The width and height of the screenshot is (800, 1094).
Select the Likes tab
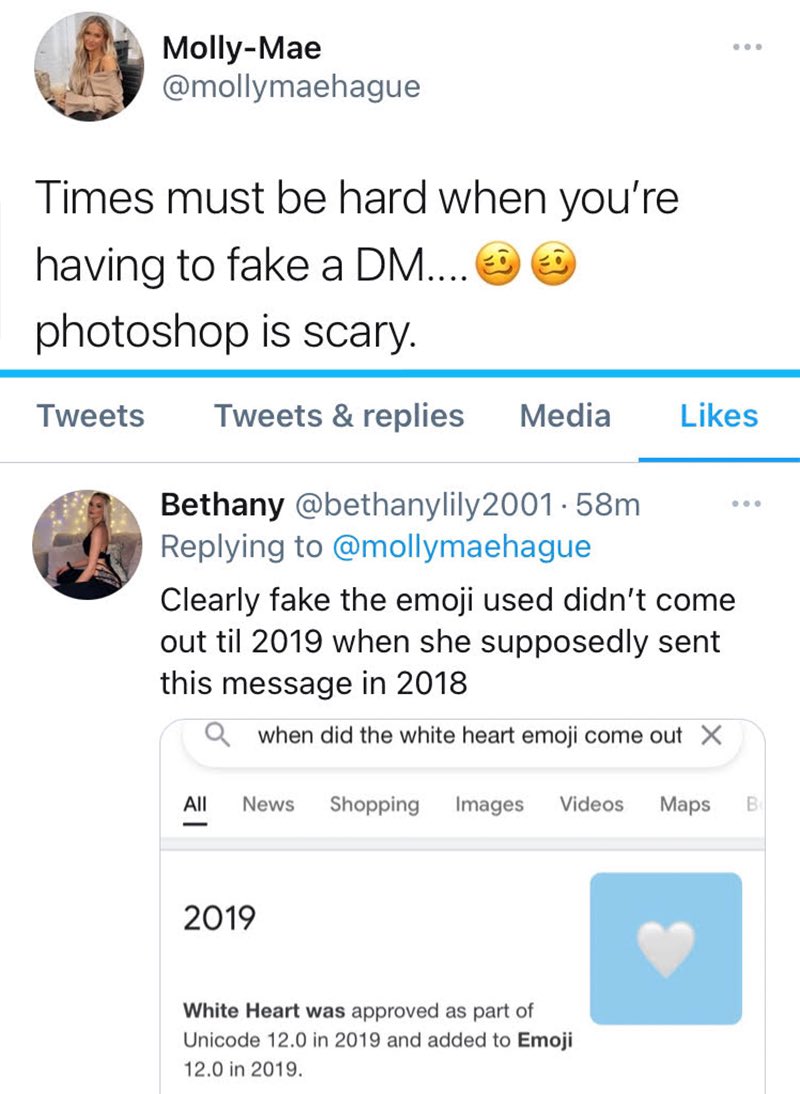click(719, 416)
